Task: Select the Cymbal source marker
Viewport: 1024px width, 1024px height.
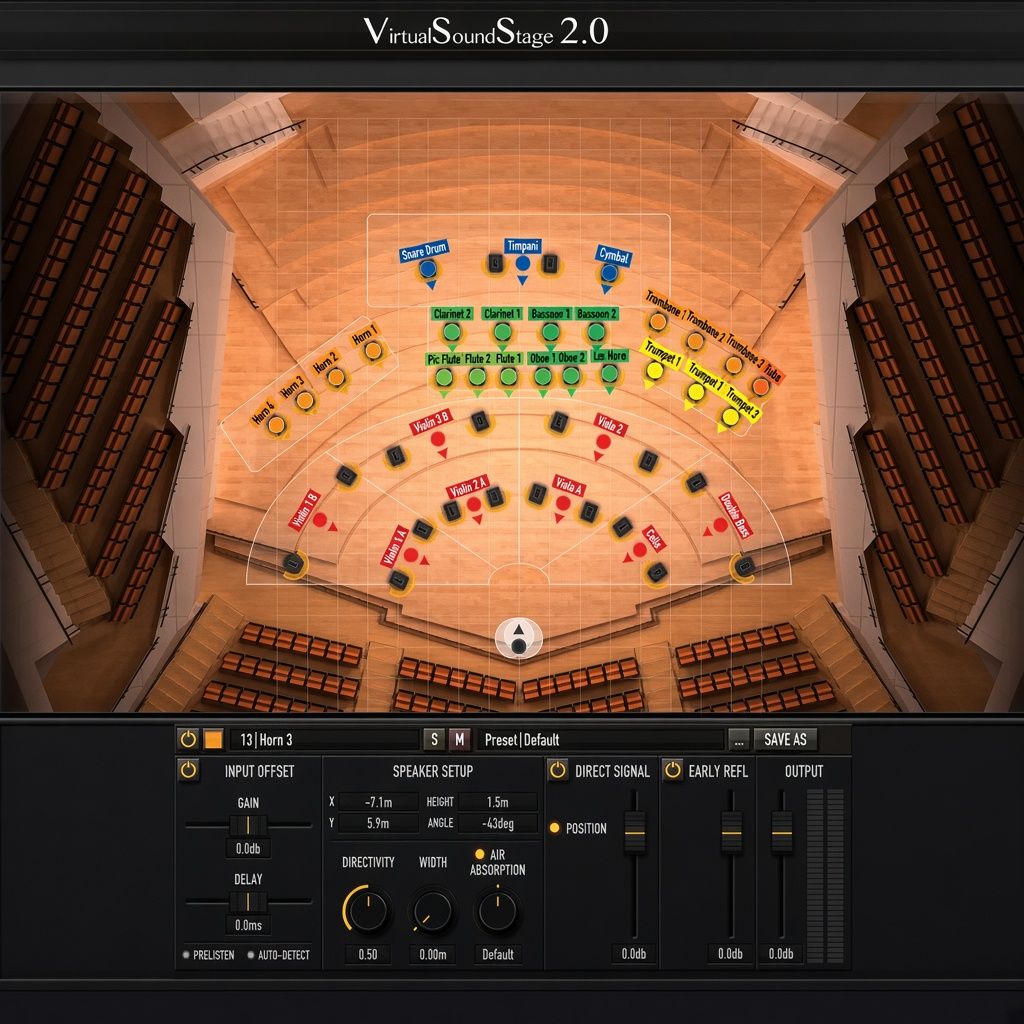Action: pos(609,272)
